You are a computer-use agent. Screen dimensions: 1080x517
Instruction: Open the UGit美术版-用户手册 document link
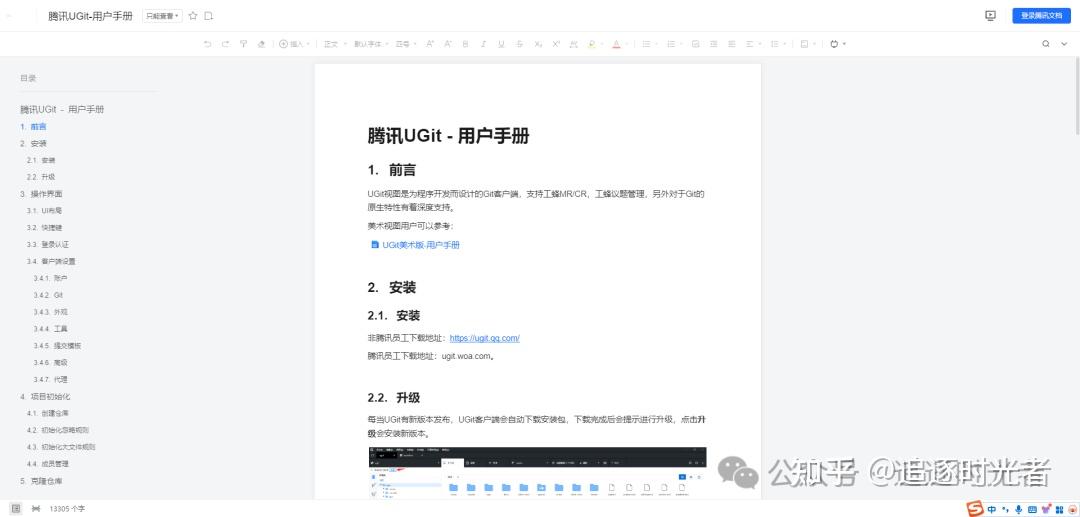(415, 244)
